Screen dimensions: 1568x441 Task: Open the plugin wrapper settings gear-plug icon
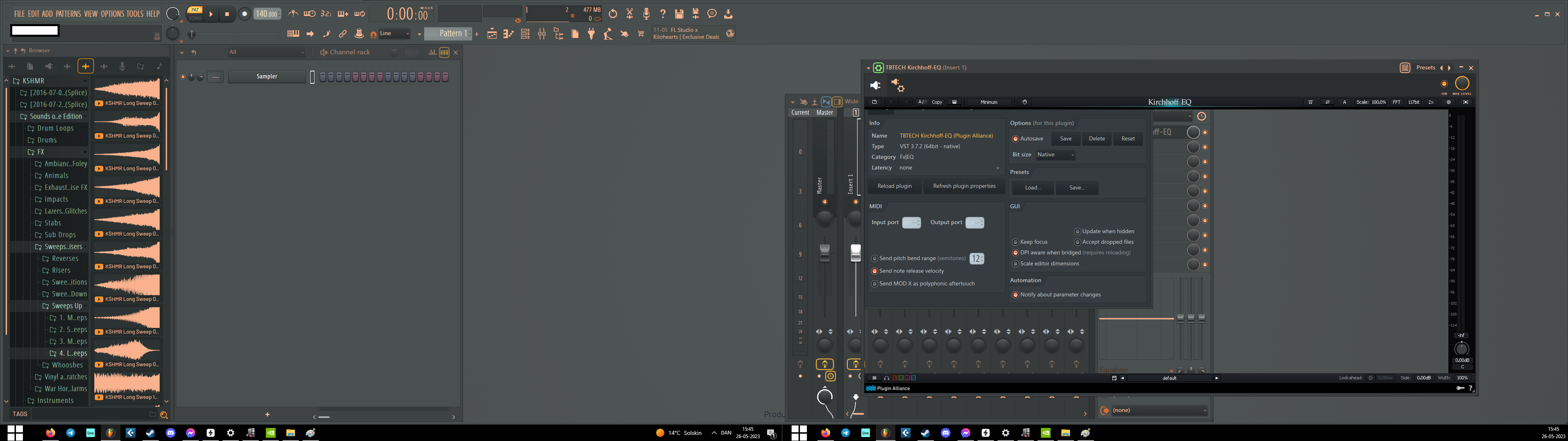click(898, 85)
